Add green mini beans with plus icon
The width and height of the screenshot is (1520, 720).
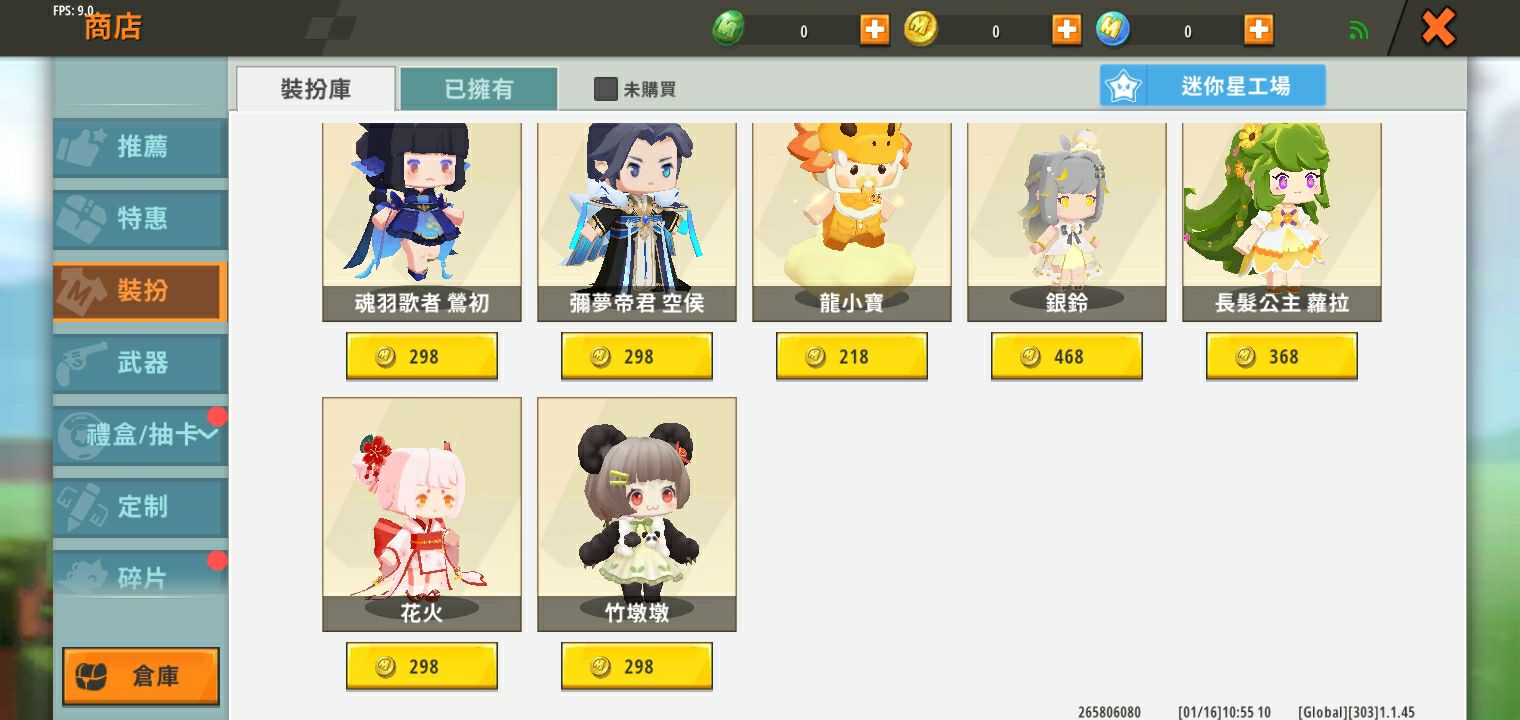[x=874, y=30]
